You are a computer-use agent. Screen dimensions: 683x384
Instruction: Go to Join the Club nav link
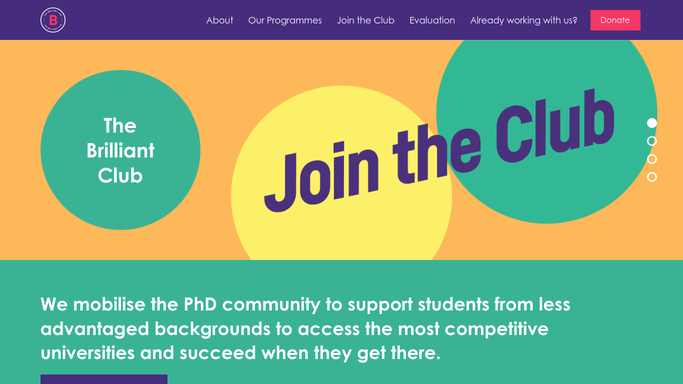(365, 20)
